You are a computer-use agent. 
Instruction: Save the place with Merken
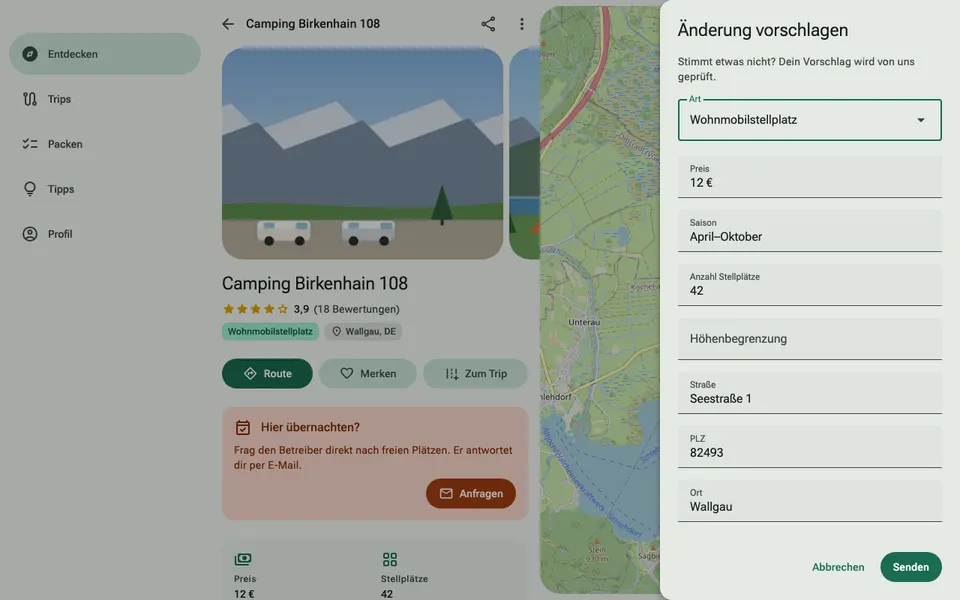click(368, 373)
